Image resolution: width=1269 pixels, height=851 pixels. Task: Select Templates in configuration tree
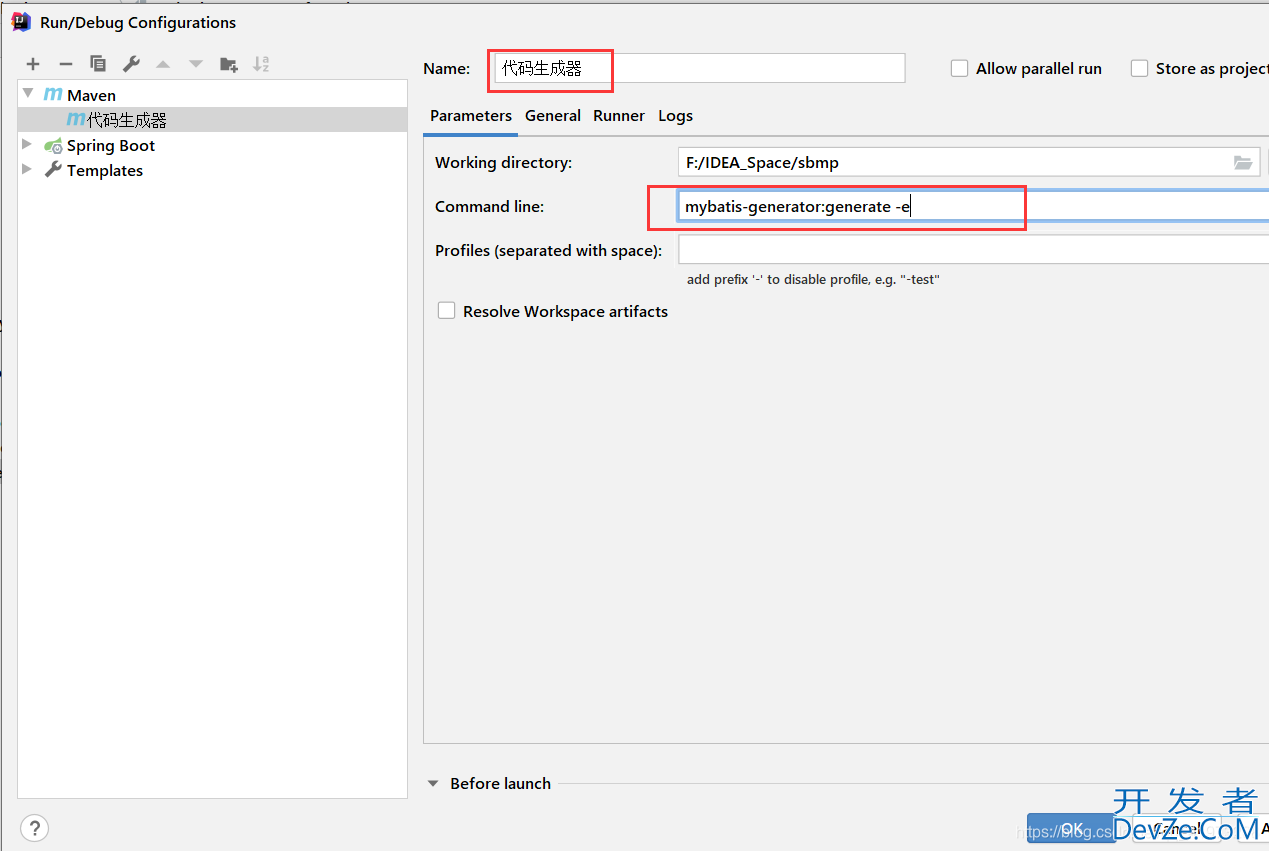click(x=105, y=171)
